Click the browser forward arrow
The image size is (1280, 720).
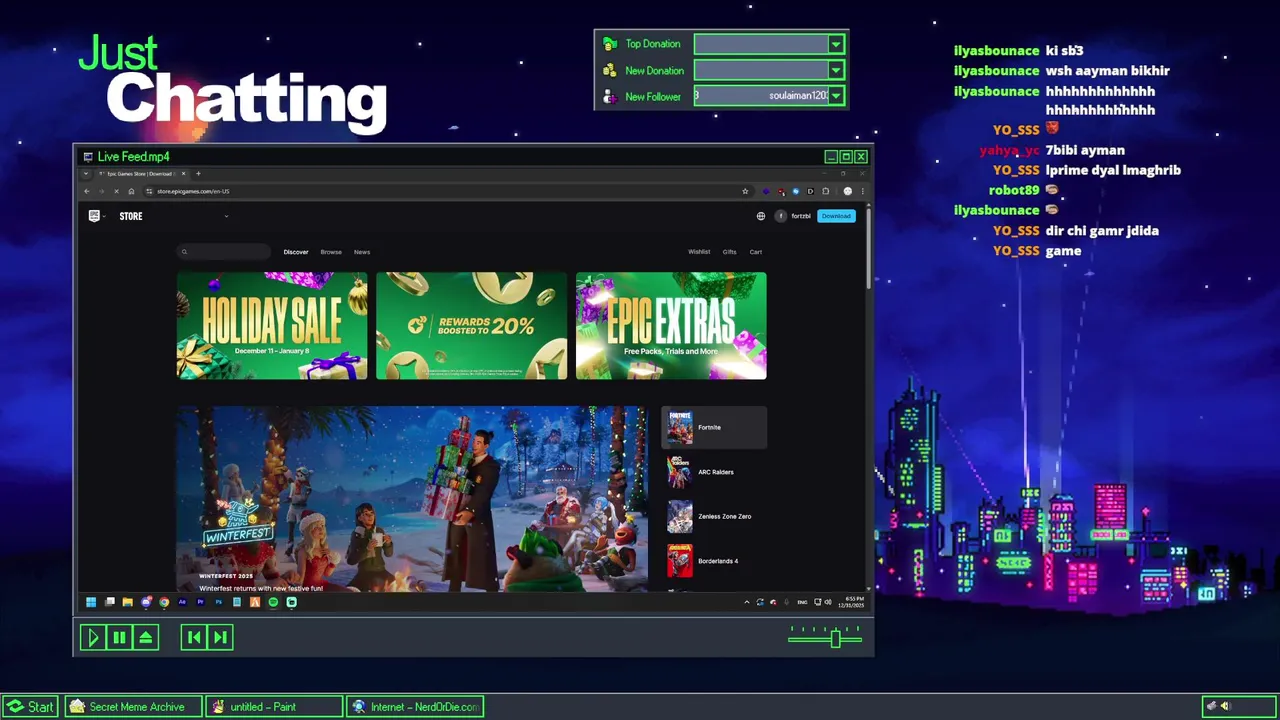pos(101,191)
